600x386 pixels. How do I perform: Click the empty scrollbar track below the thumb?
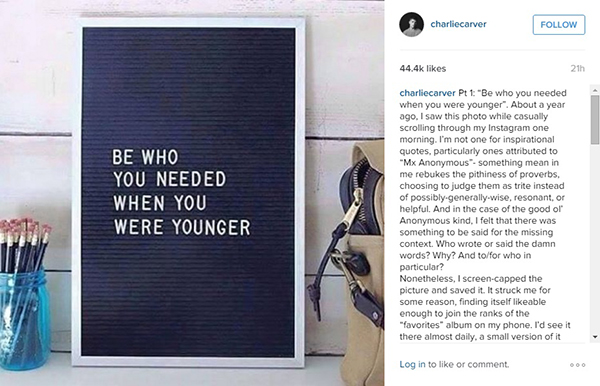click(x=595, y=237)
